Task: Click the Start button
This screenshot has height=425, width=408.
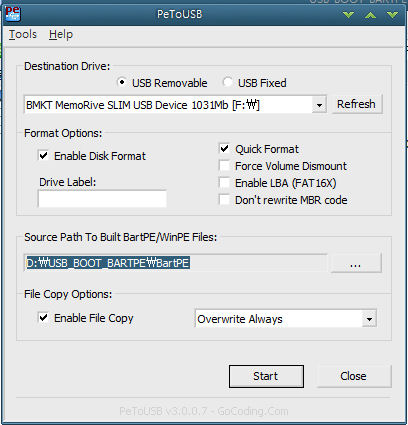Action: tap(266, 376)
